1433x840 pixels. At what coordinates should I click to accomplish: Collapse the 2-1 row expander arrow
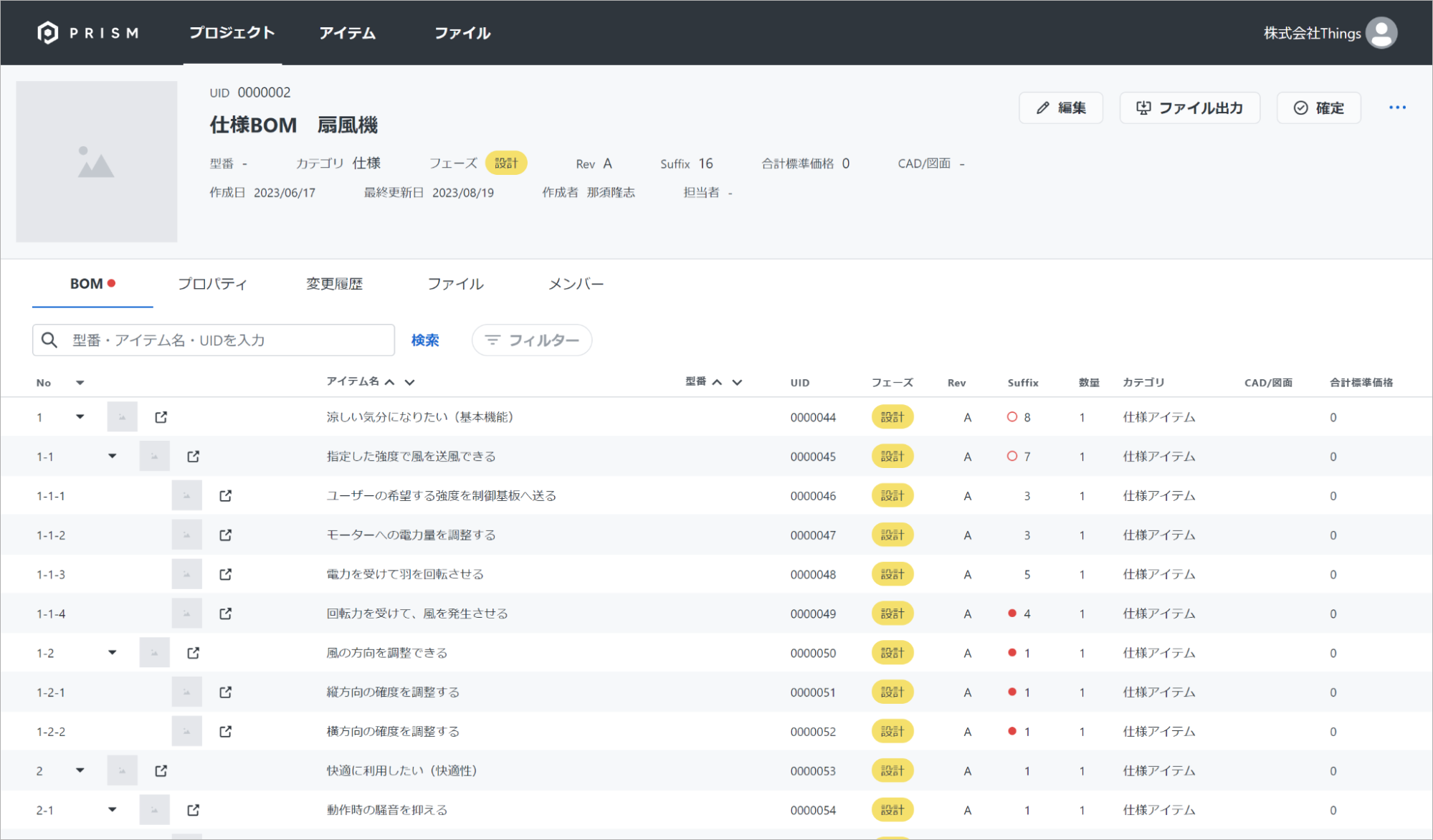tap(113, 809)
